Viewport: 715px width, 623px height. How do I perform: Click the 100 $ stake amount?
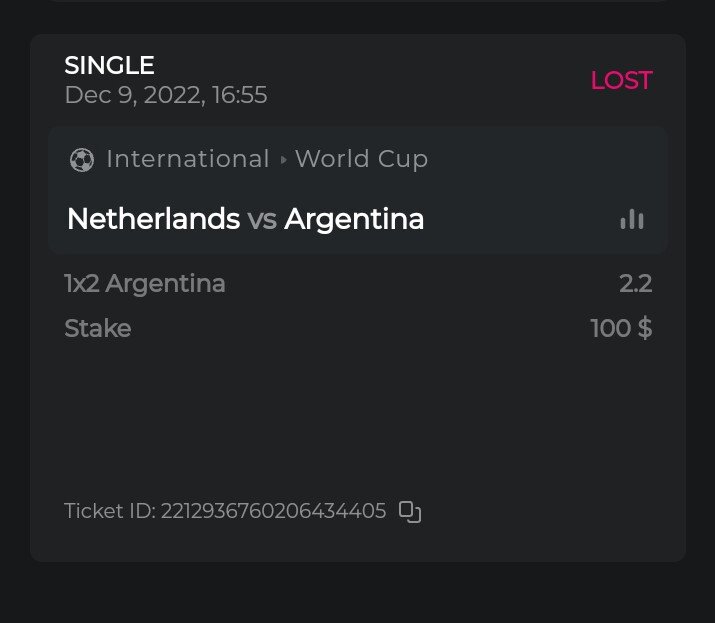[621, 328]
